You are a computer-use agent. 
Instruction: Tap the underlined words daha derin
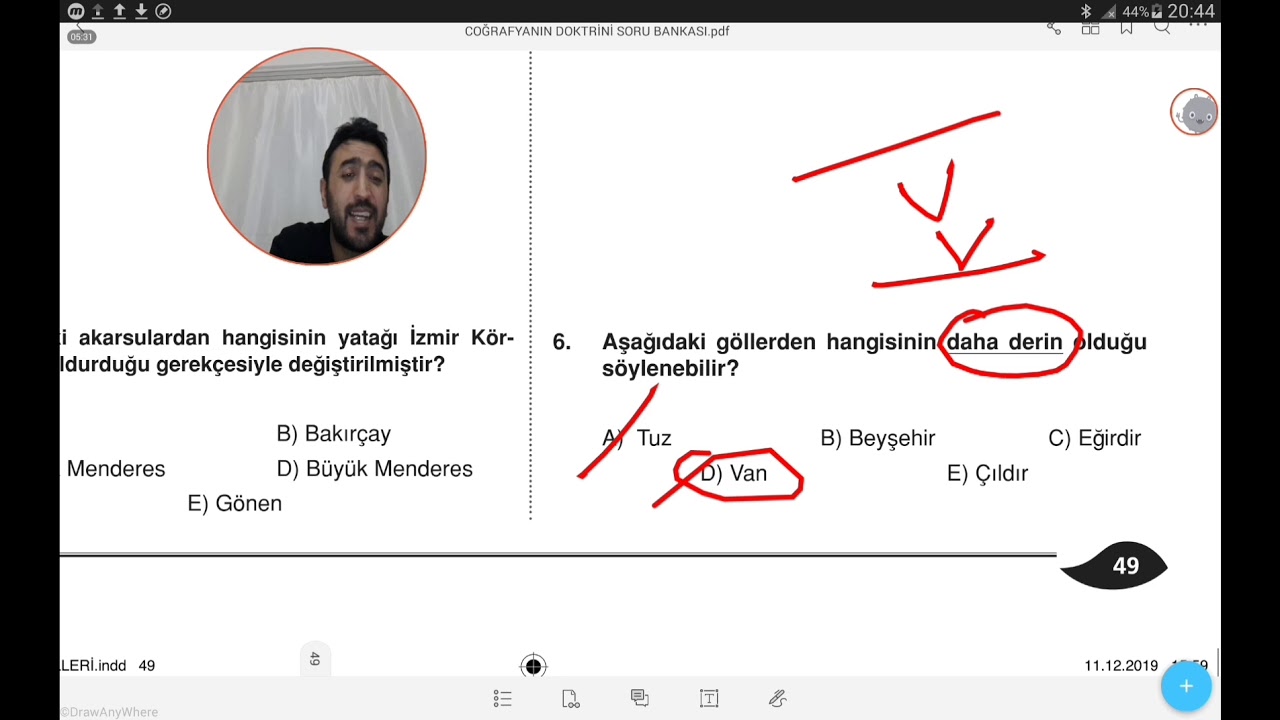(1004, 342)
